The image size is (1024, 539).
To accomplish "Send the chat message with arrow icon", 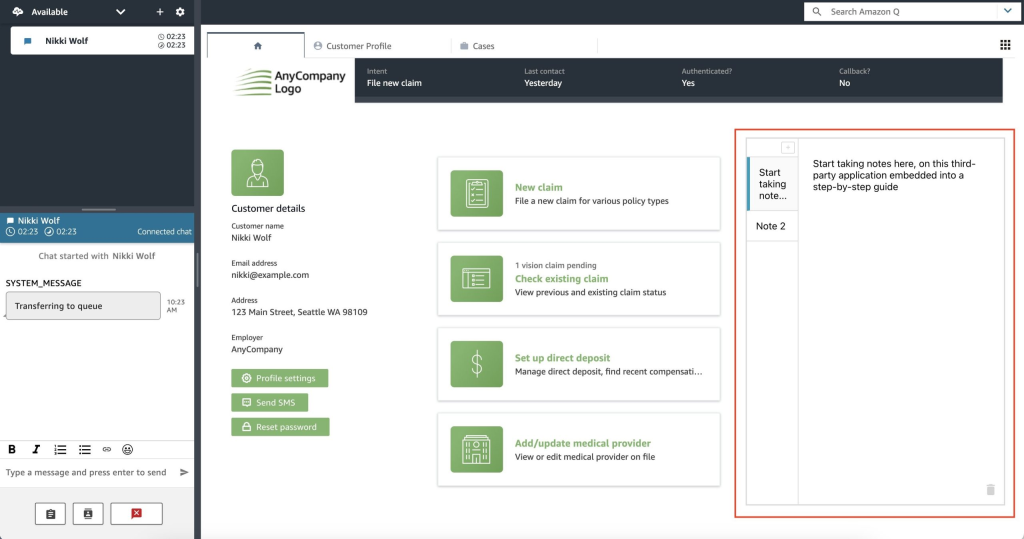I will tap(184, 472).
